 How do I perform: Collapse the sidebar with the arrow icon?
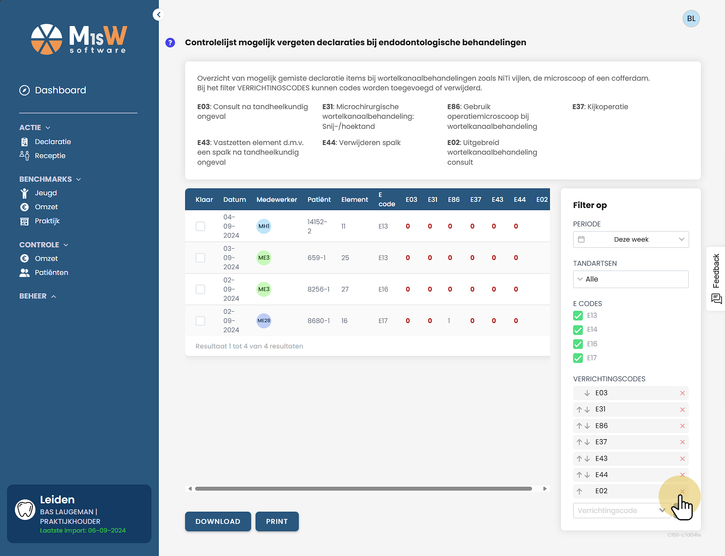tap(159, 15)
